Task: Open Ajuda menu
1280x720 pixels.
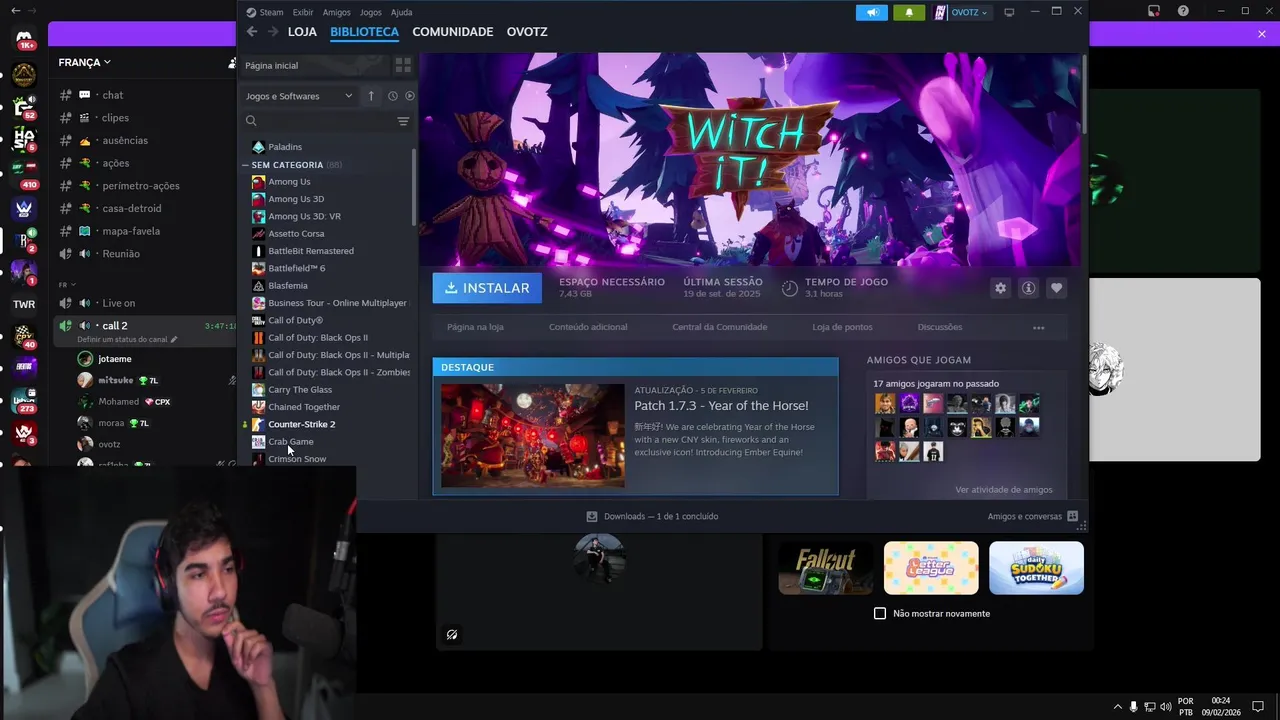Action: (401, 12)
